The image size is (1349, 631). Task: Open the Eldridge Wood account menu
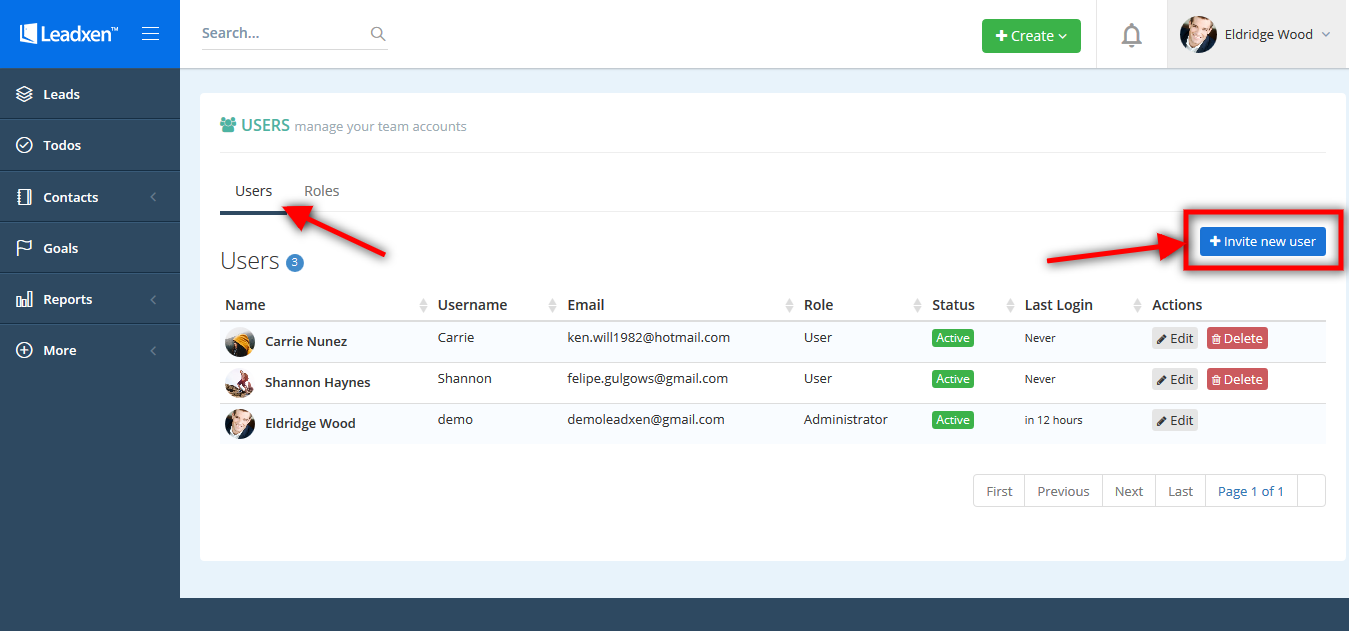[x=1257, y=34]
